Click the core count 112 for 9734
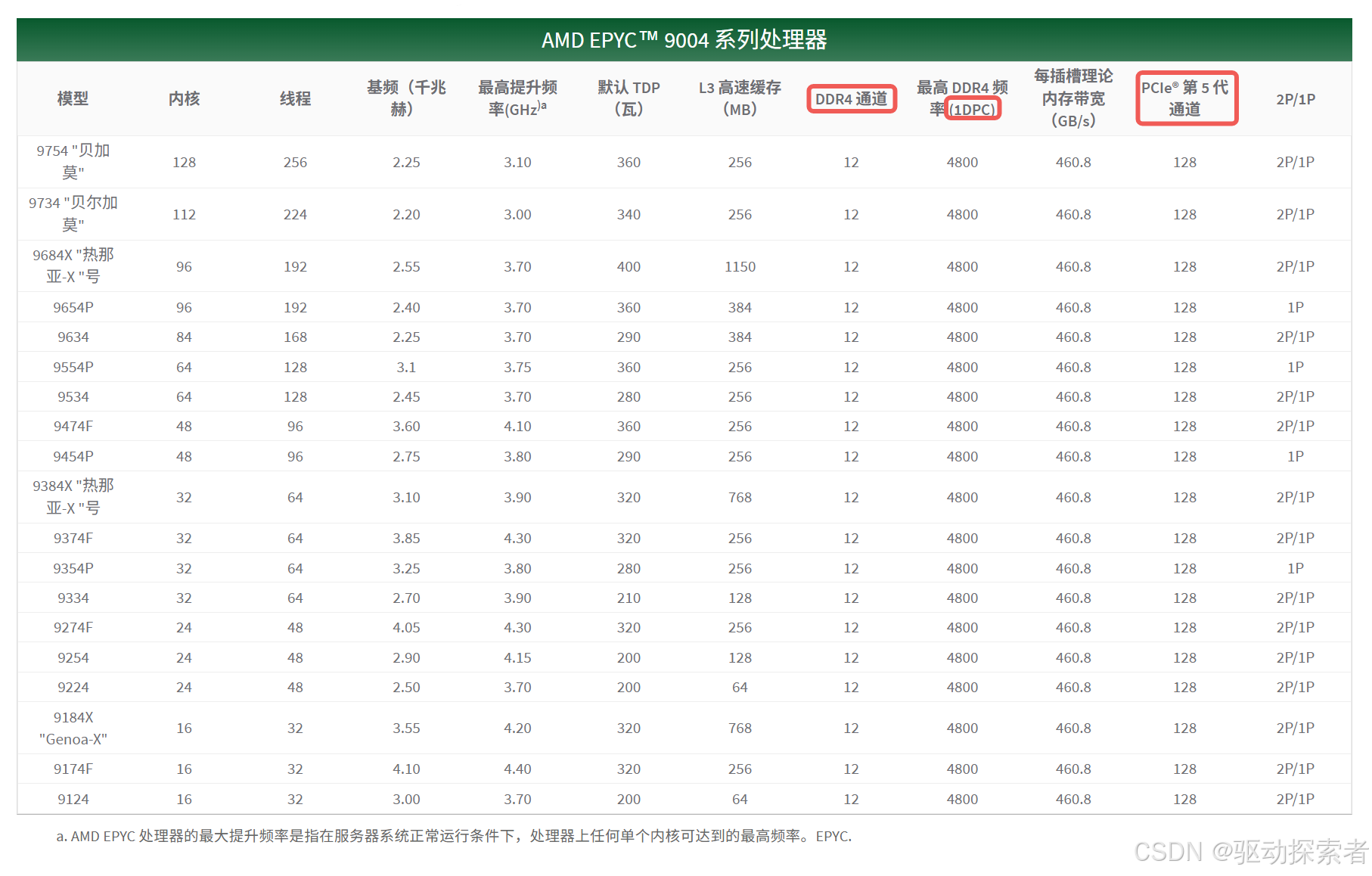Image resolution: width=1372 pixels, height=876 pixels. pos(184,214)
